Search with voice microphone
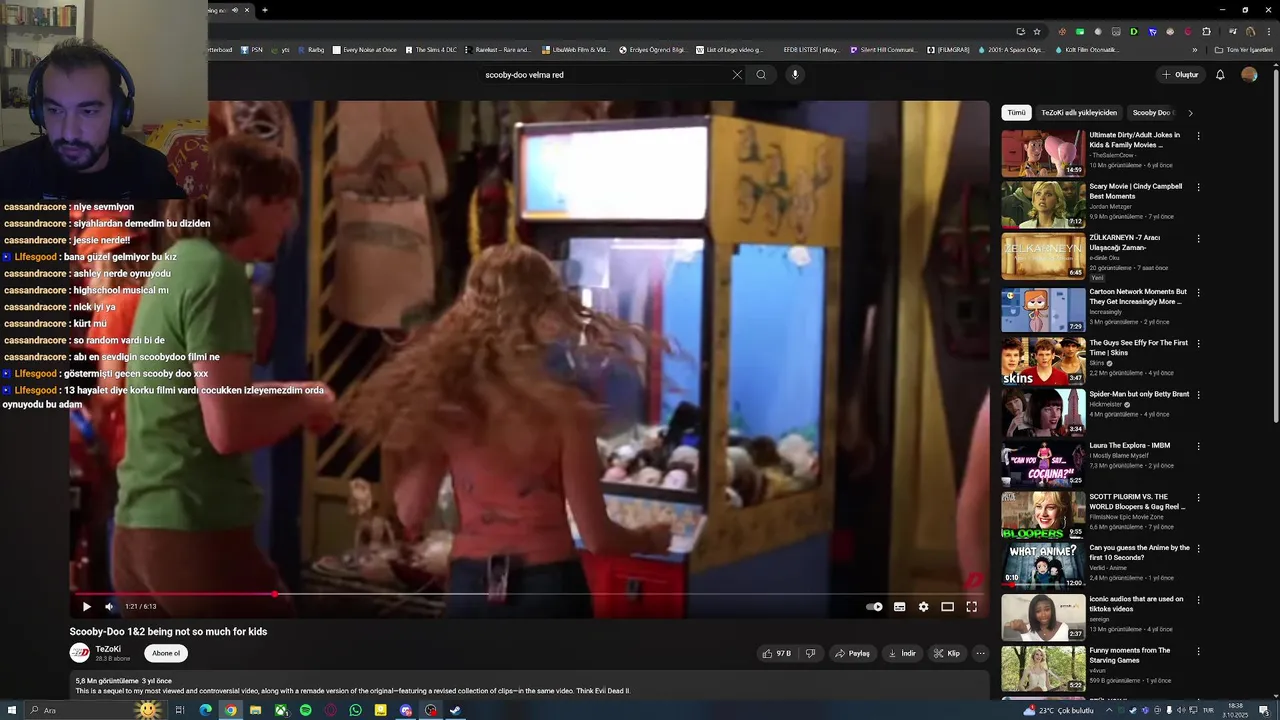Image resolution: width=1280 pixels, height=720 pixels. pos(795,75)
